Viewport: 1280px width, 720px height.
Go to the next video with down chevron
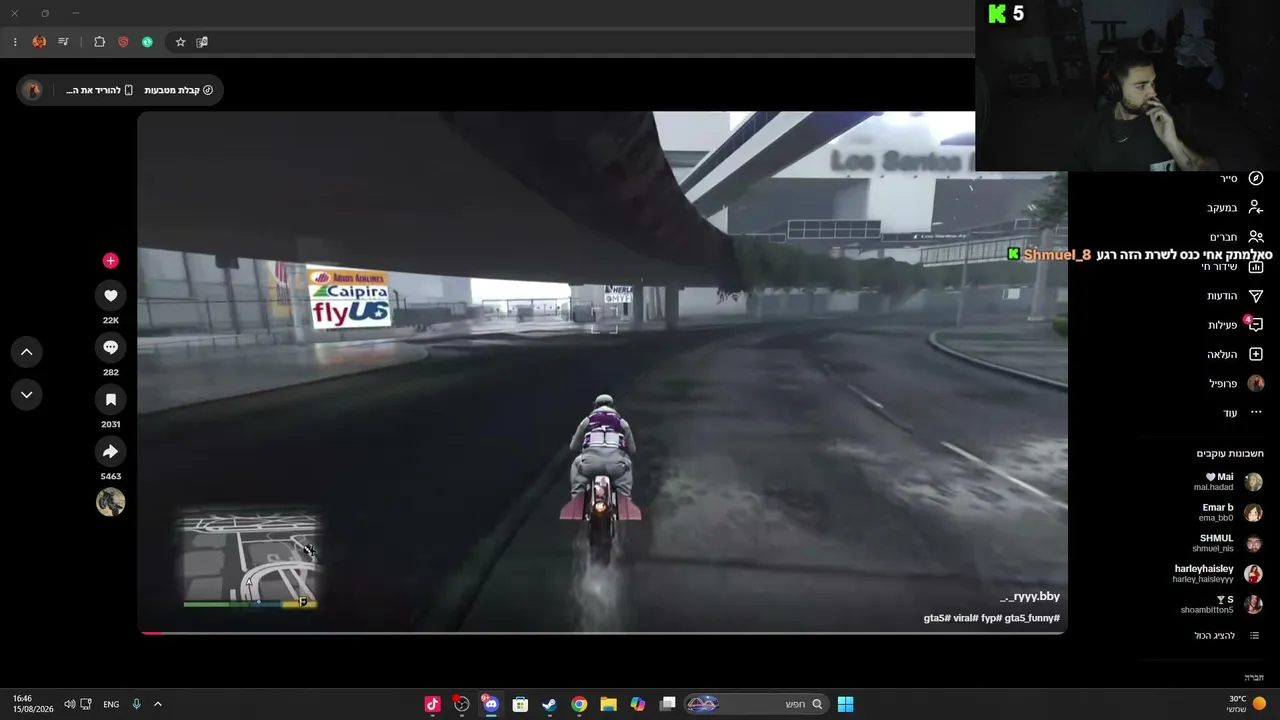coord(27,395)
